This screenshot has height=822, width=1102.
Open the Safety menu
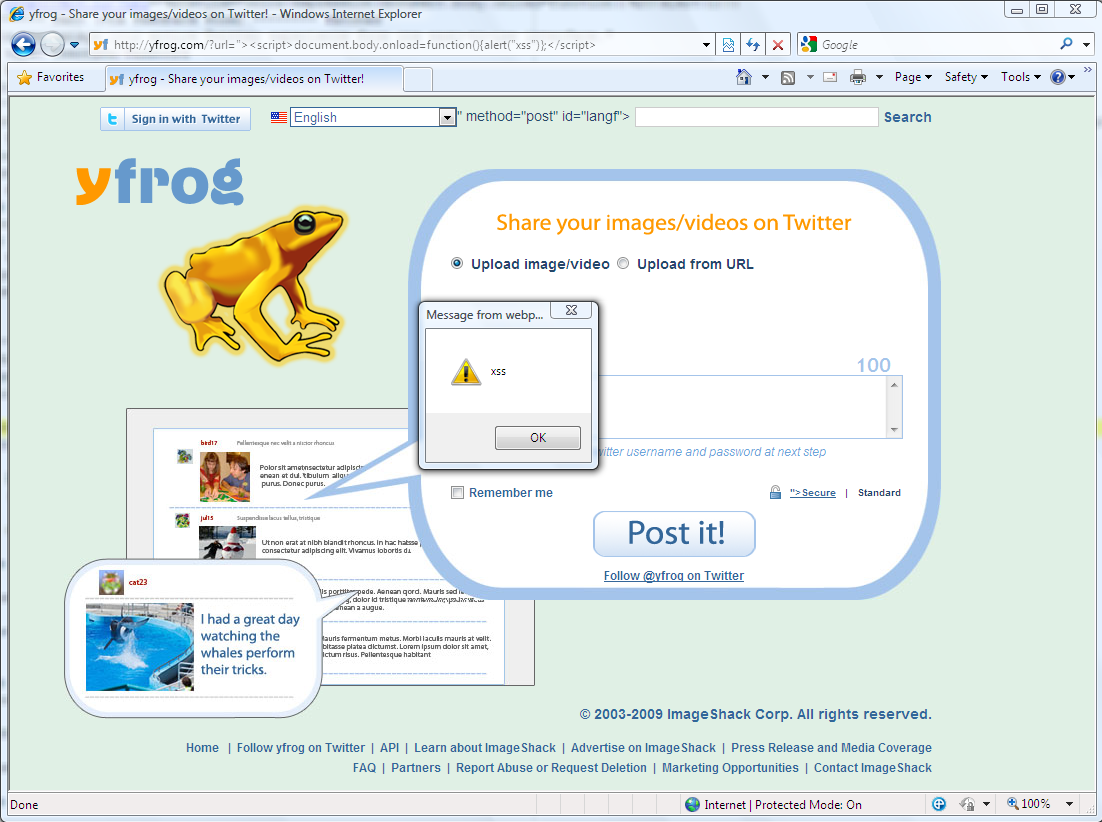(966, 77)
